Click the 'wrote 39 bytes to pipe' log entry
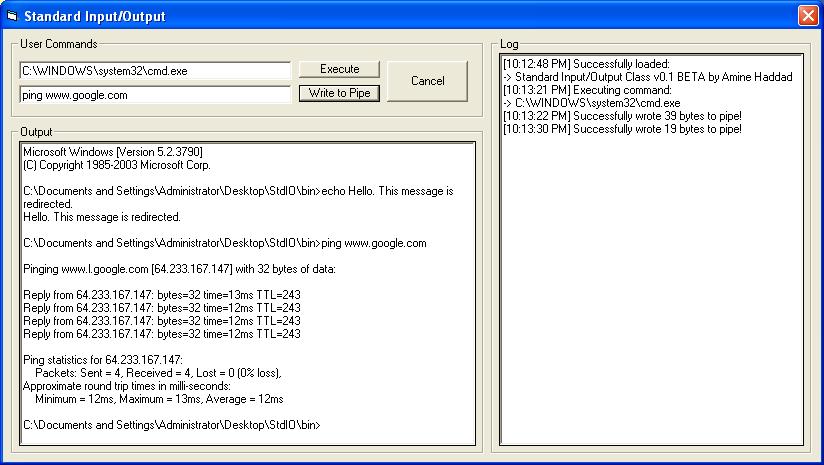824x465 pixels. tap(622, 116)
